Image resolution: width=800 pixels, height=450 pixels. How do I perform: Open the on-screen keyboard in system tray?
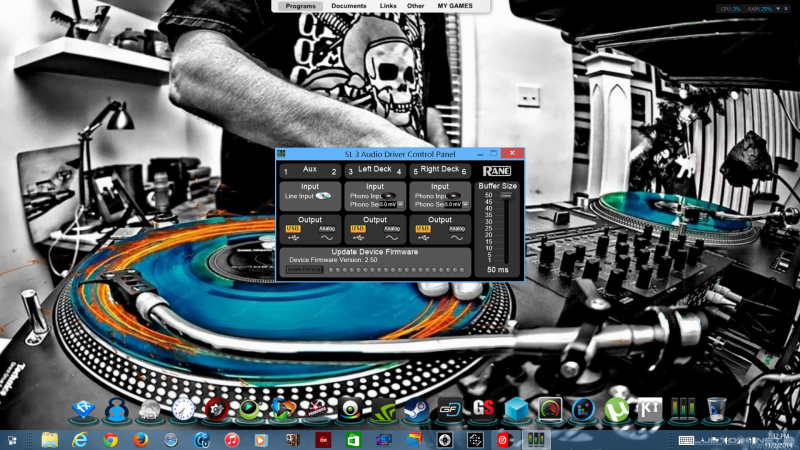pyautogui.click(x=687, y=439)
